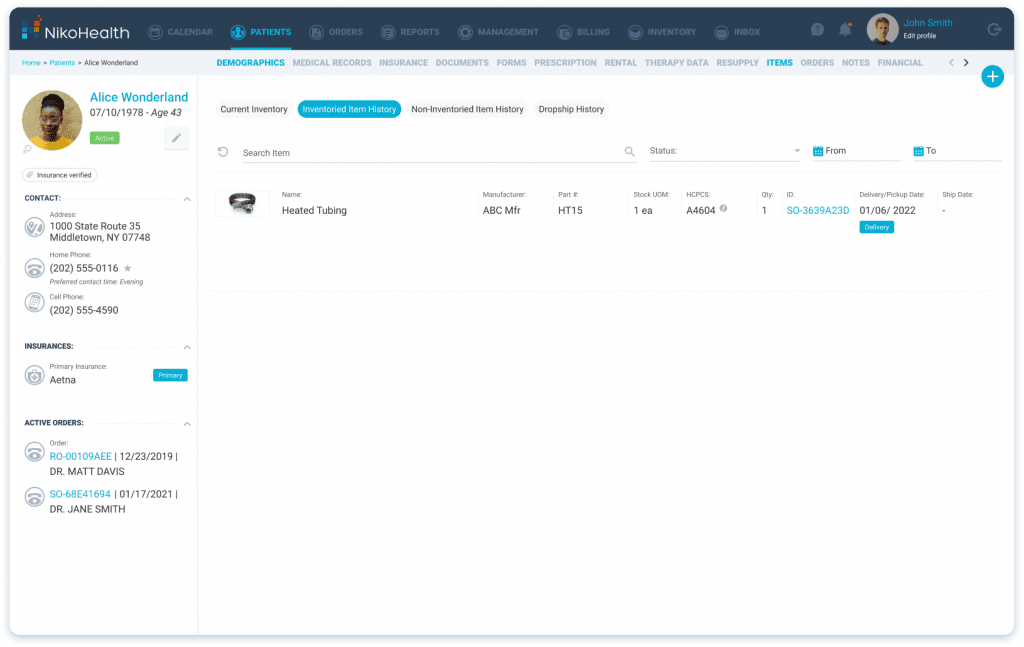This screenshot has height=647, width=1024.
Task: Open the Calendar section icon
Action: click(x=154, y=31)
